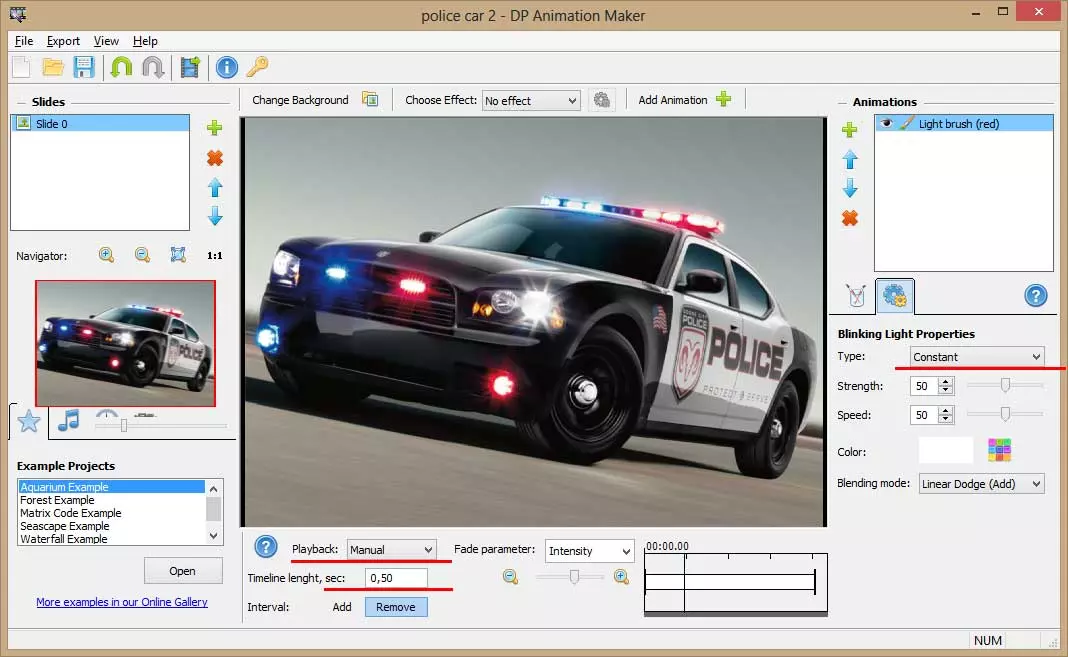
Task: Move slide up with blue arrow
Action: point(215,187)
